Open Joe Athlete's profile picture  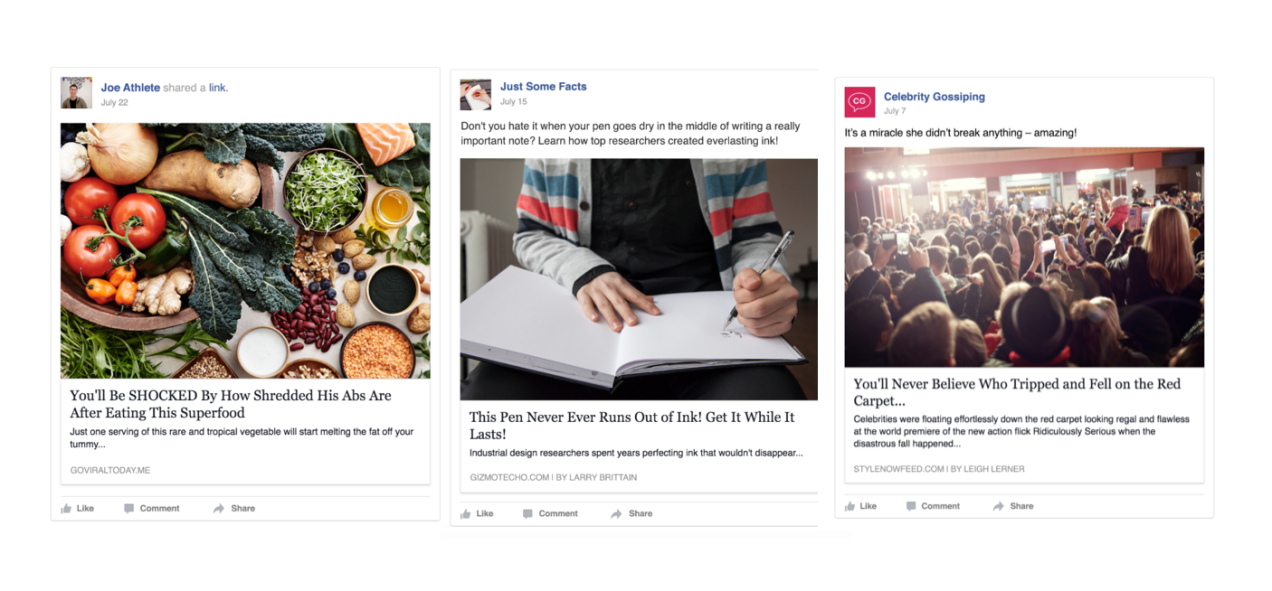pos(76,93)
